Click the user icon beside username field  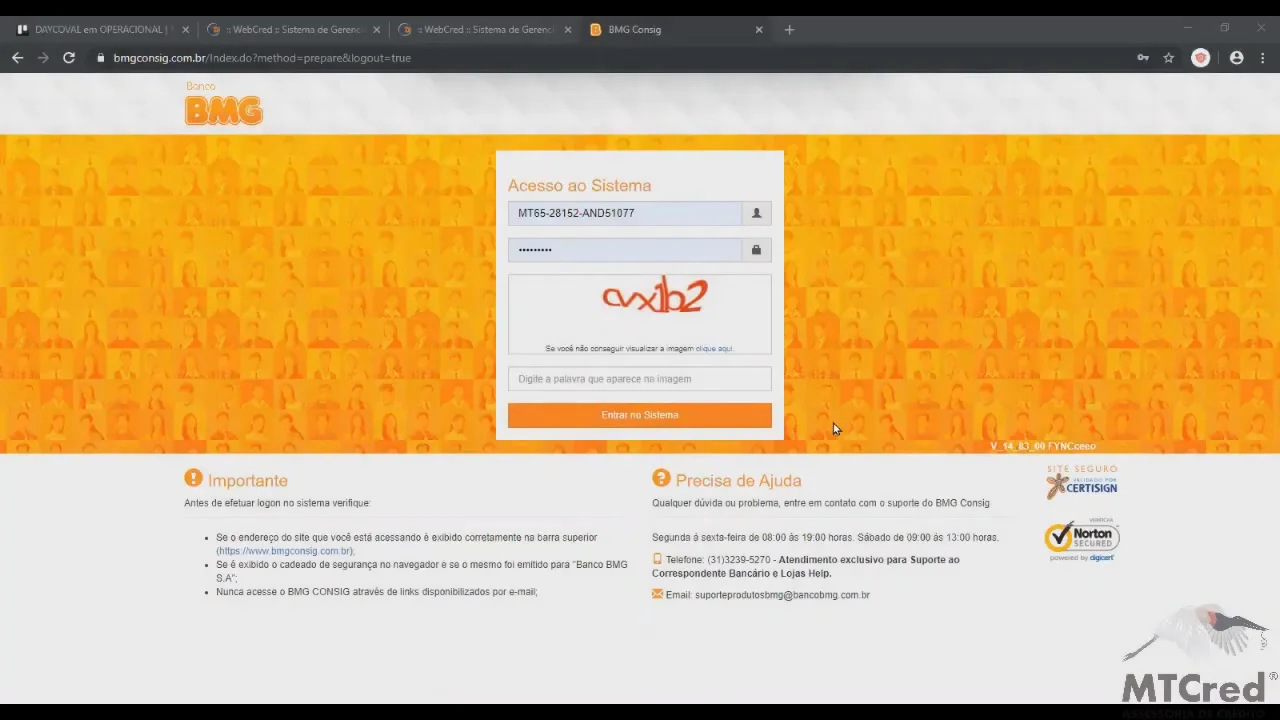(x=756, y=213)
